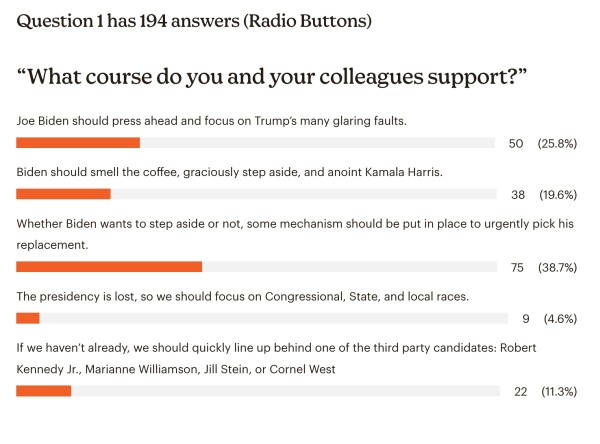Screen dimensions: 600x444
Task: Click the 'Question 1 has 194 answers' heading
Action: click(194, 21)
